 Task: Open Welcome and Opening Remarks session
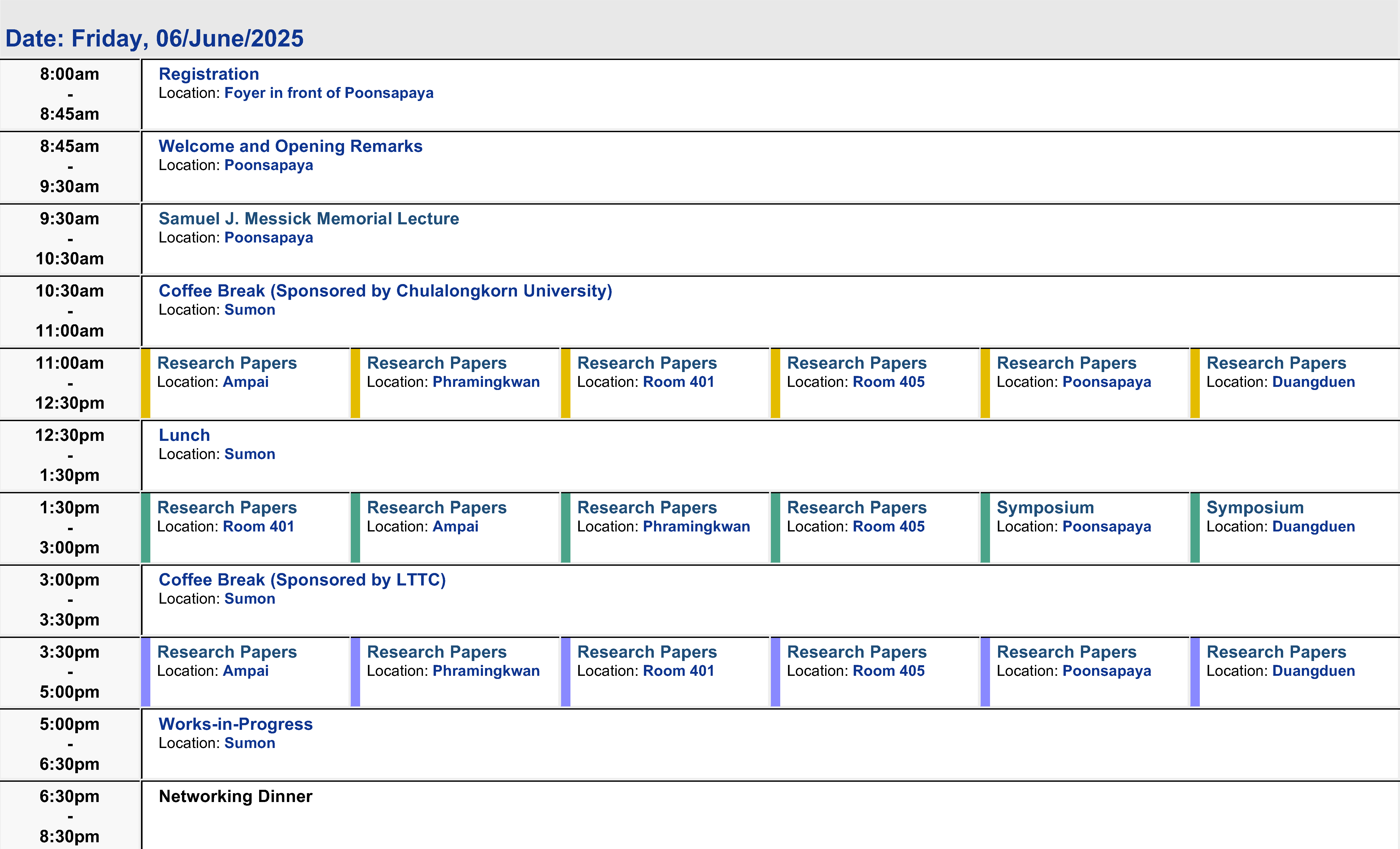point(290,146)
